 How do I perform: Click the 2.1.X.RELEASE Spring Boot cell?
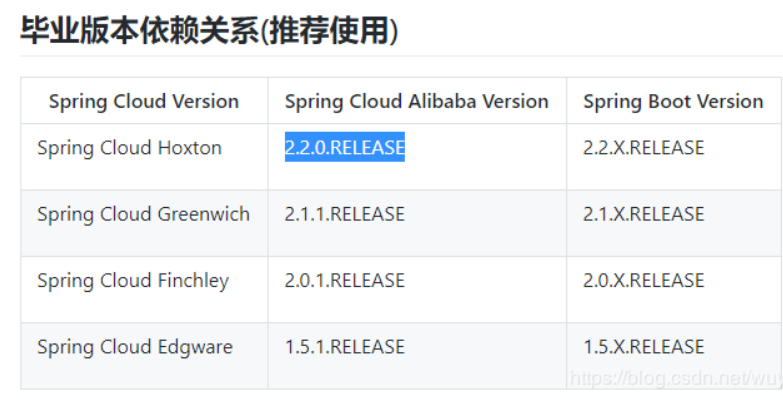(x=674, y=223)
